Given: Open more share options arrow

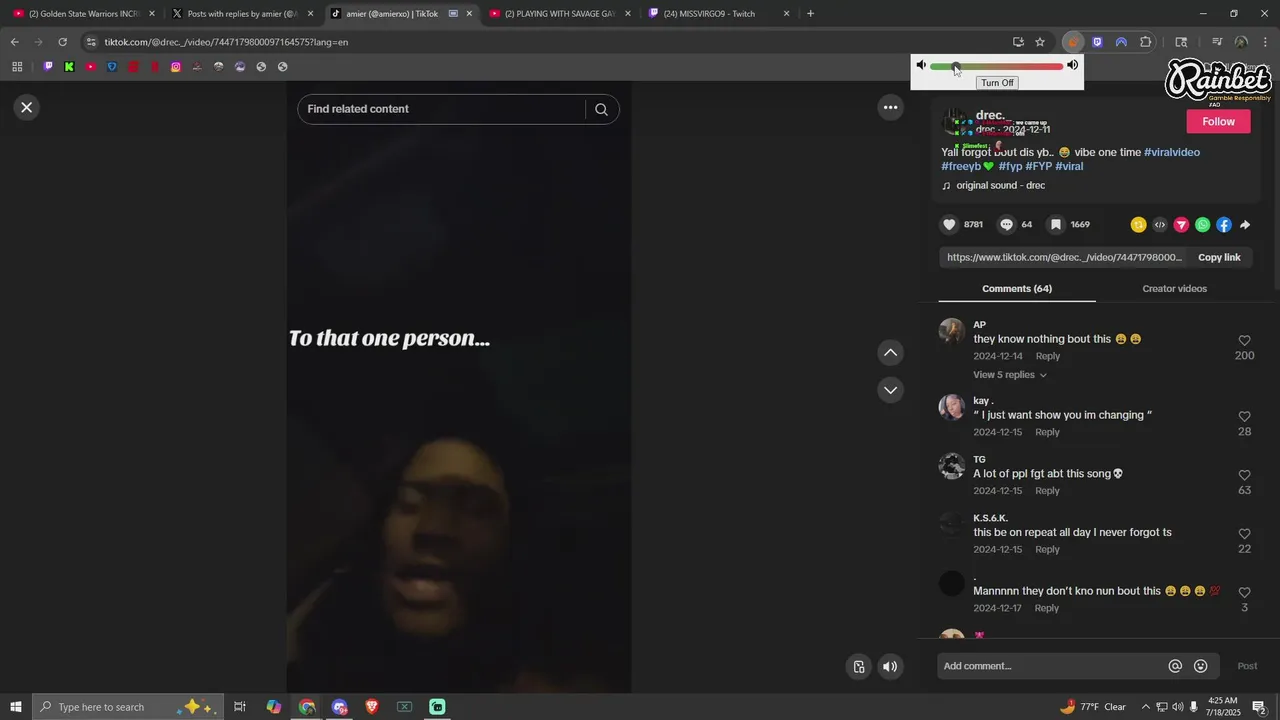Looking at the screenshot, I should 1245,225.
